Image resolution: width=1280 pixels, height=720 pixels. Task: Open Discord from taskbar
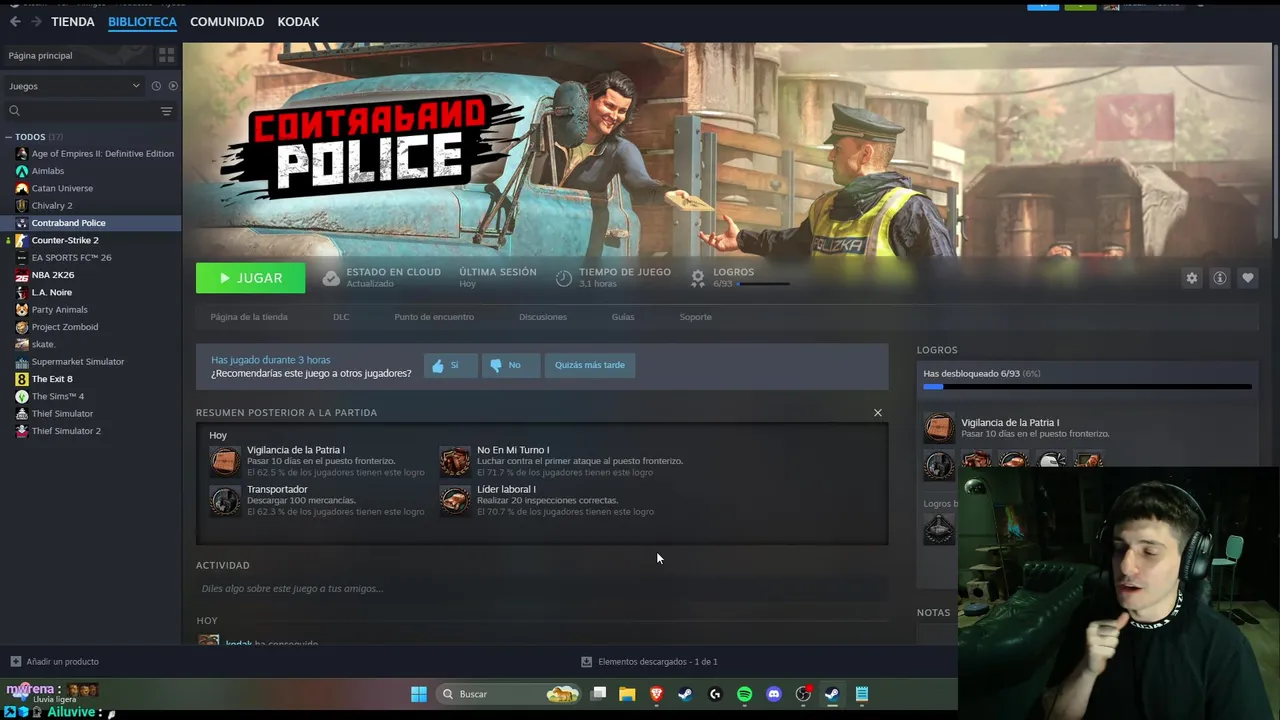[774, 694]
